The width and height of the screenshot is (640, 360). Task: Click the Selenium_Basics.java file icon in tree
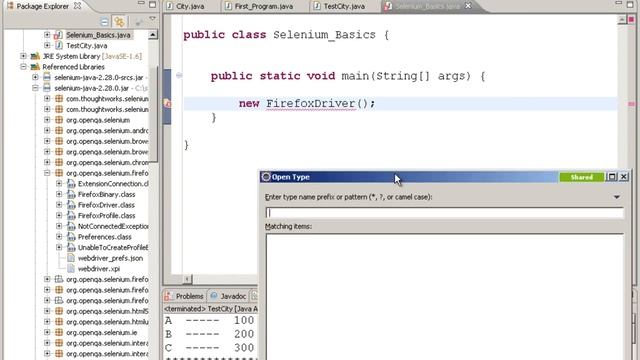coord(58,35)
